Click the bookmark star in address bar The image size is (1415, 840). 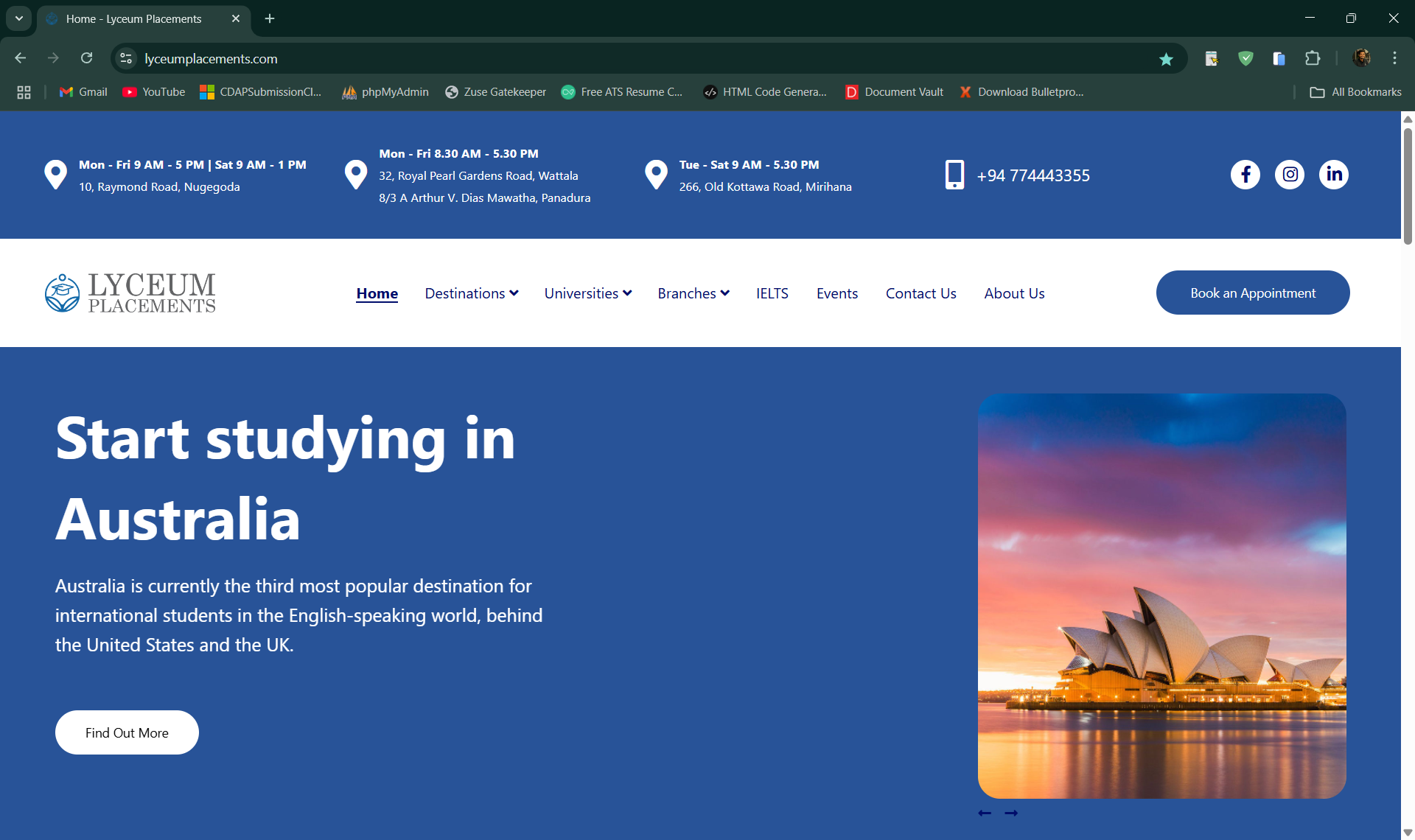tap(1166, 59)
